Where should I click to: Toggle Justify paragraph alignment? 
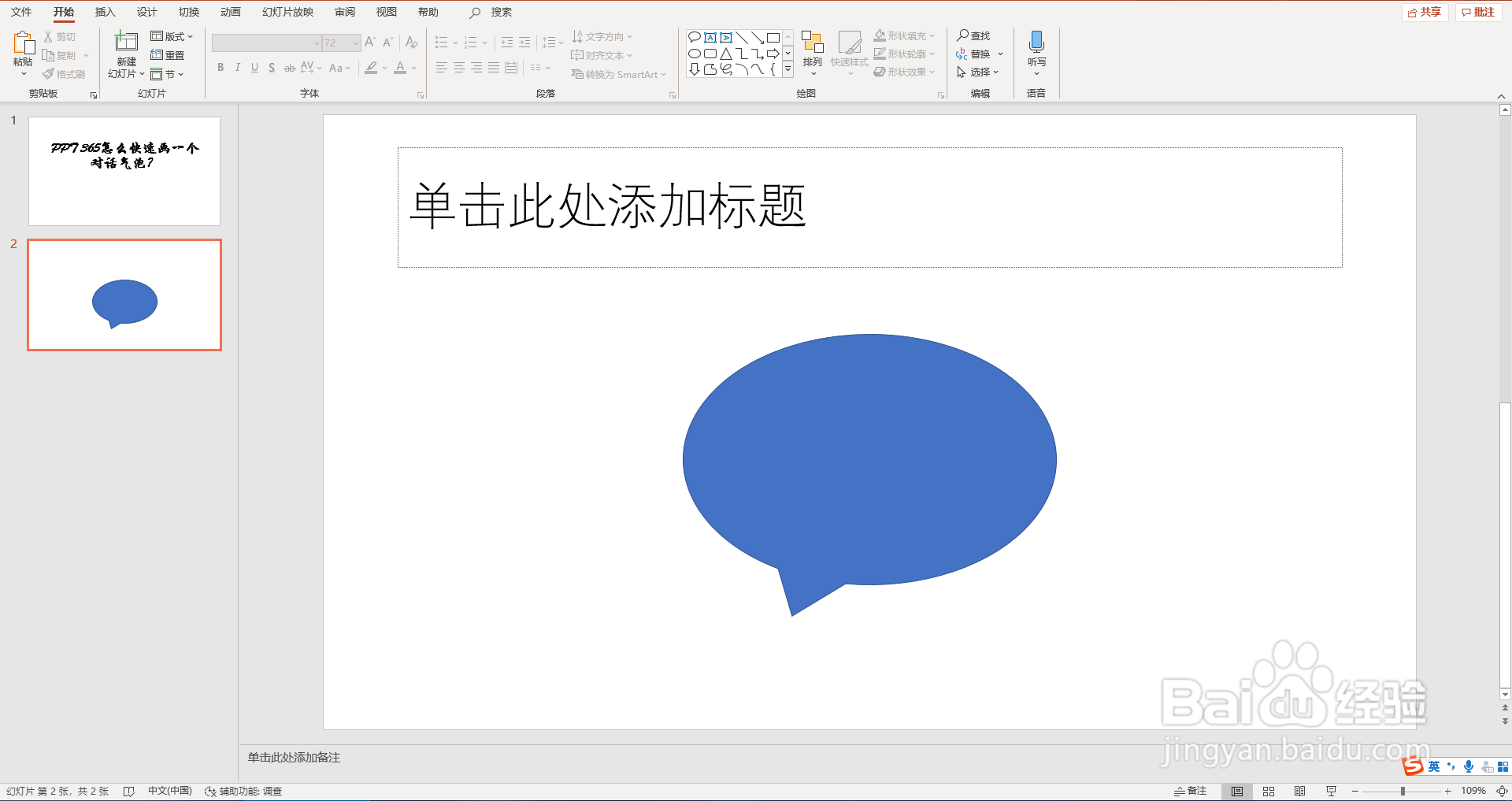tap(494, 68)
